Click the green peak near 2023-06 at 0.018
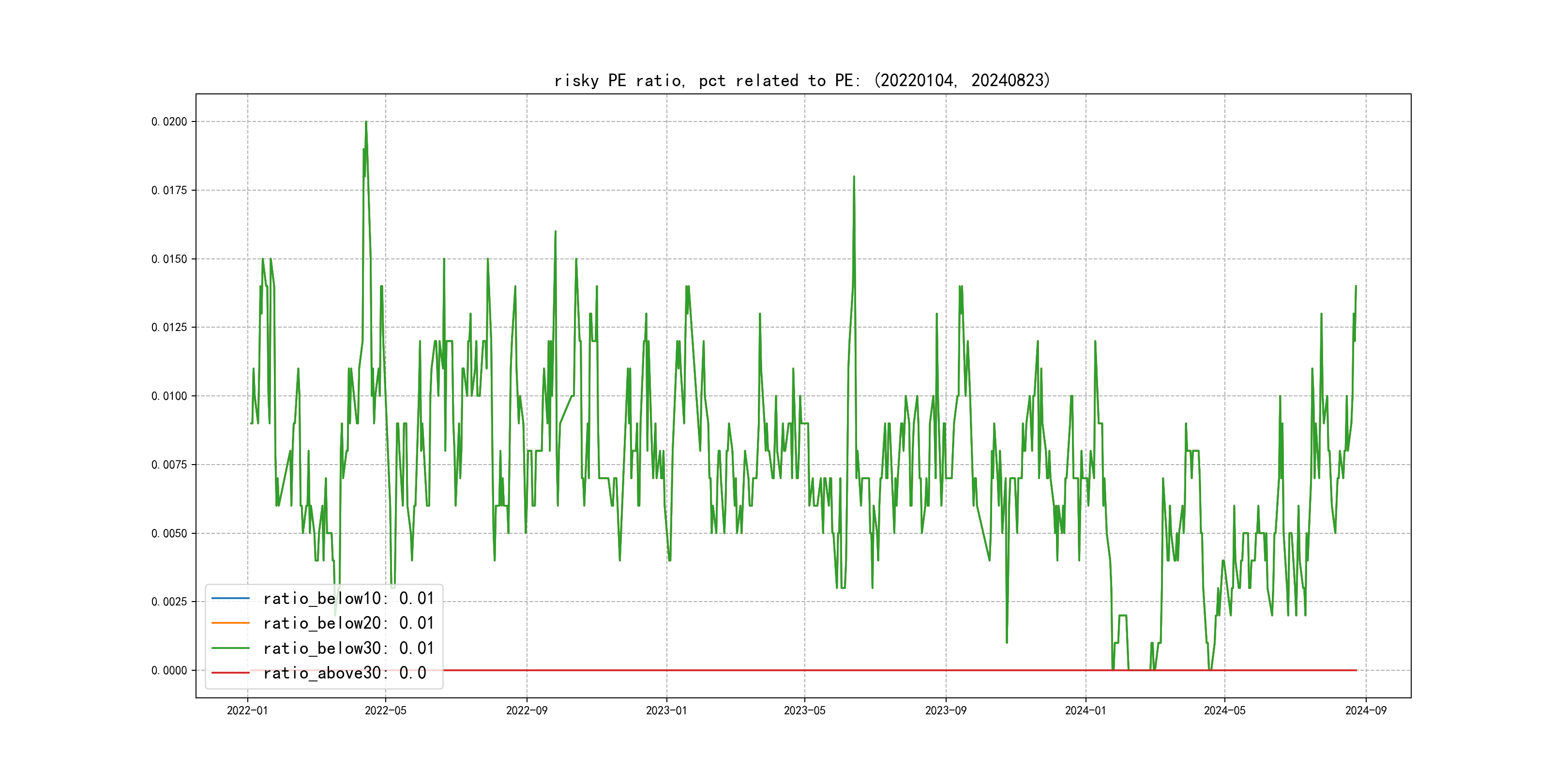 coord(854,177)
